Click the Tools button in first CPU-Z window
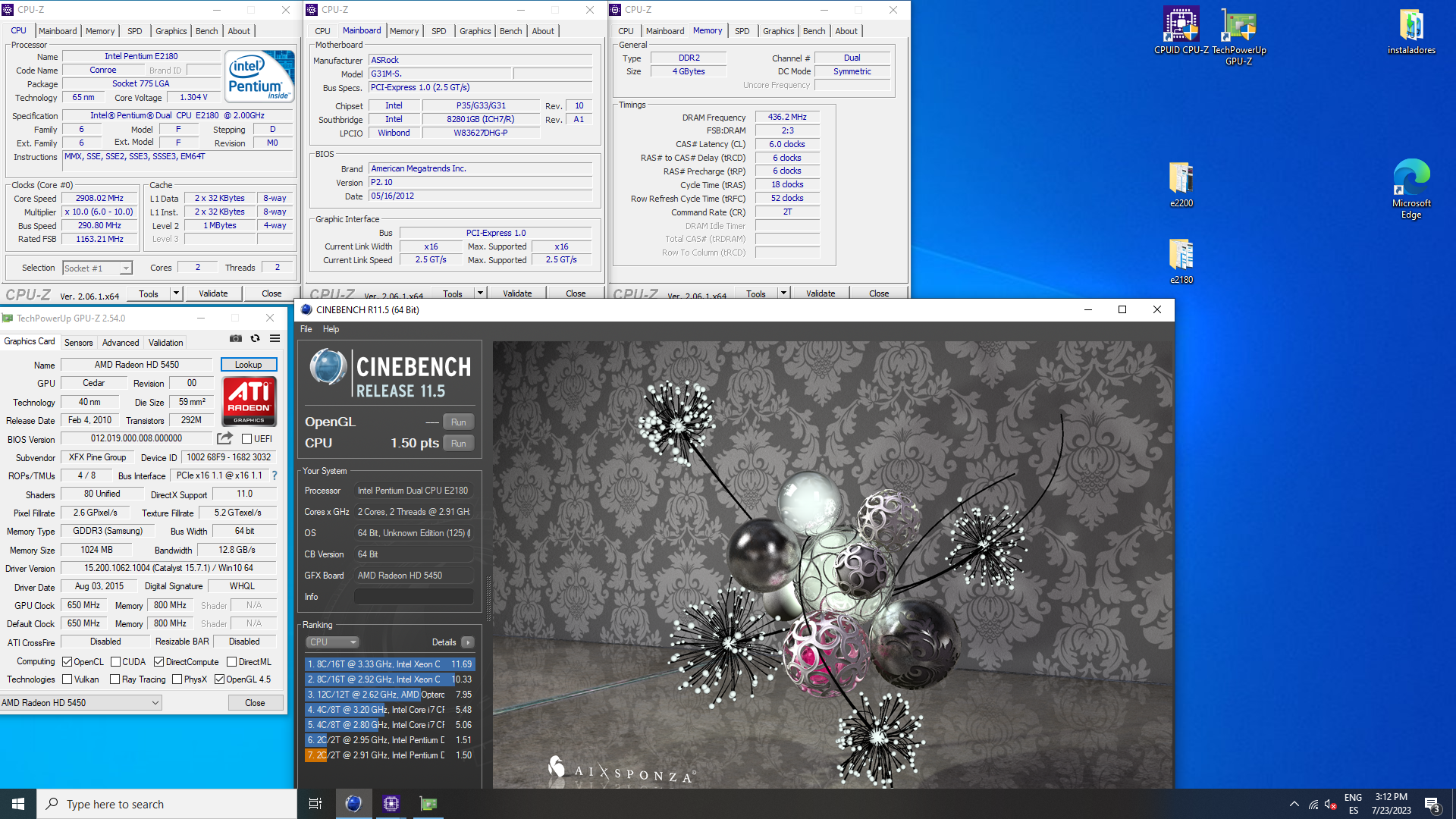Screen dimensions: 1456x819 [x=149, y=293]
